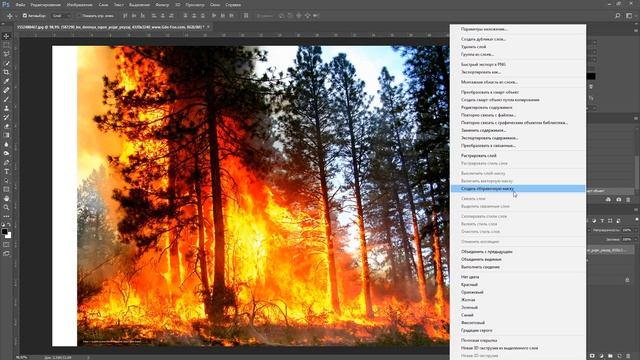Select the Eraser tool
Screen dimensions: 640x360
tap(6, 126)
